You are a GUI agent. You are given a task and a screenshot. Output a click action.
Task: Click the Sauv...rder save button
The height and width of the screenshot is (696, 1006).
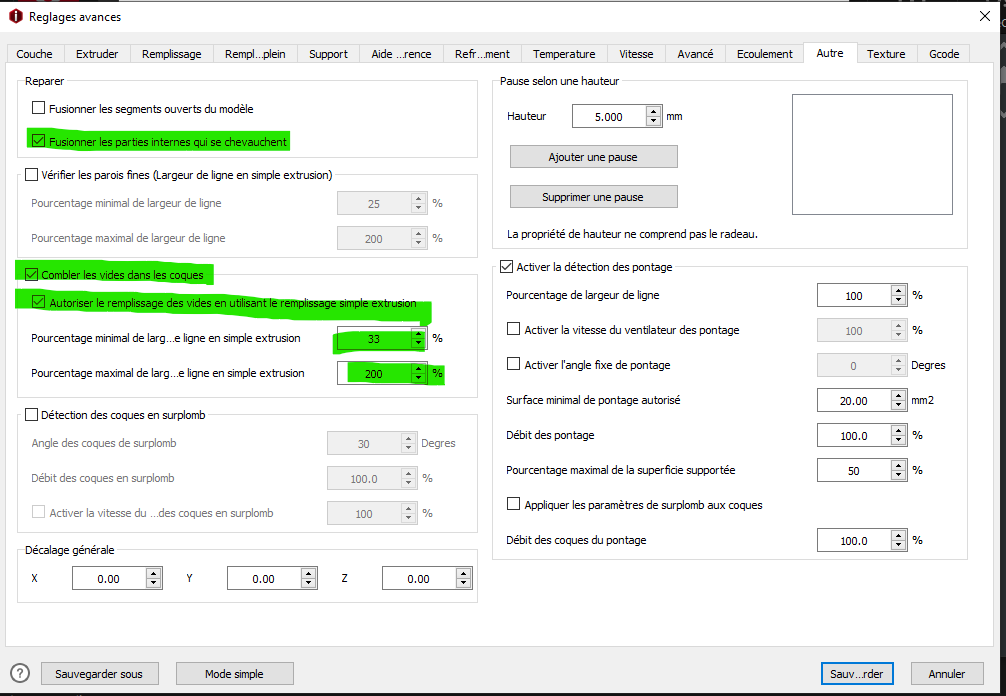click(x=857, y=674)
